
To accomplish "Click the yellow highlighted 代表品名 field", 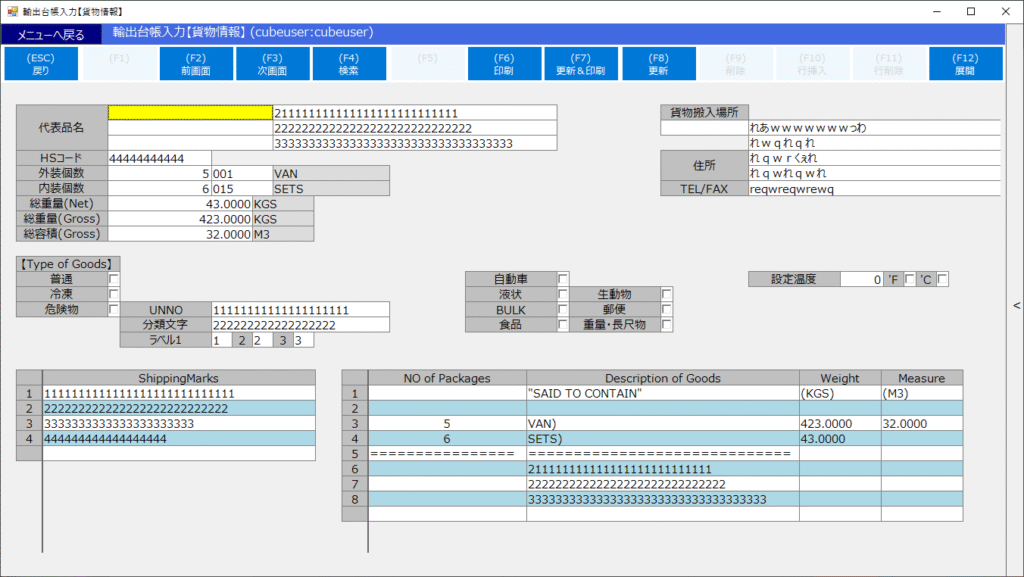I will point(190,113).
